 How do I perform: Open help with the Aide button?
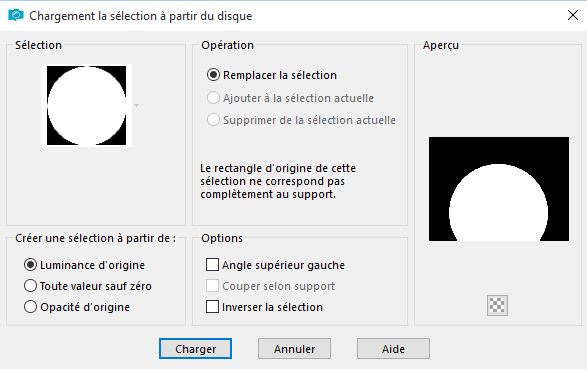click(393, 349)
